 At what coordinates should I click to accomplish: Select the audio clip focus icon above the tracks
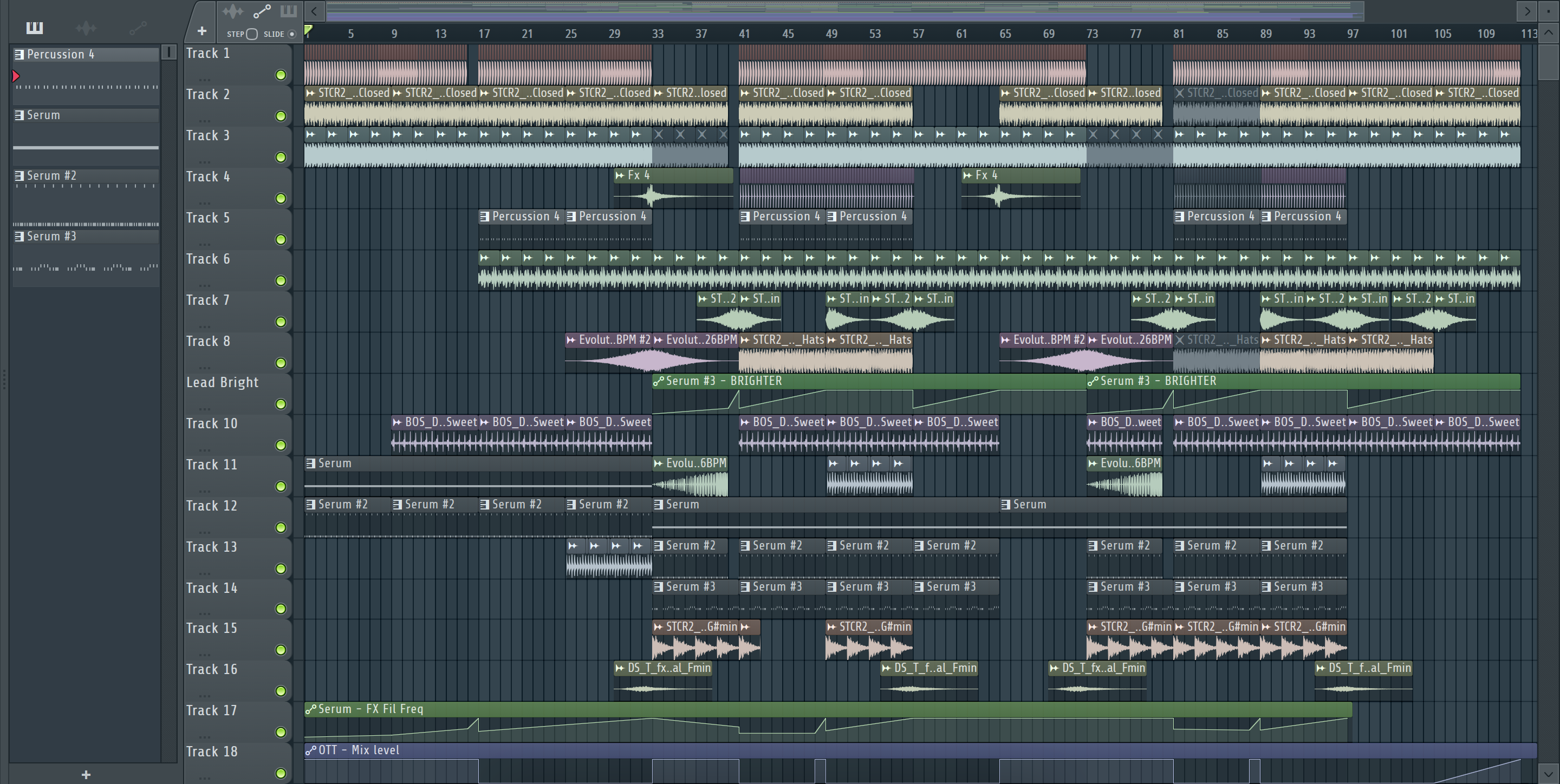point(232,11)
